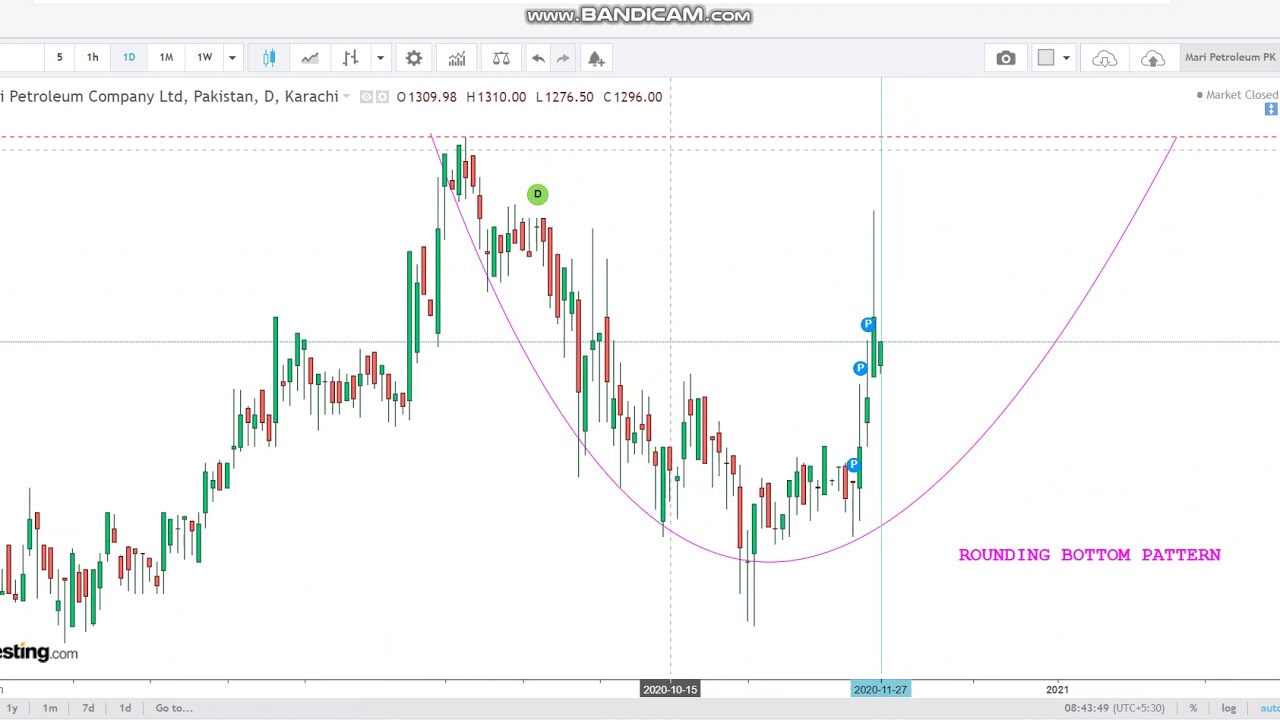Switch to 1h timeframe

[92, 58]
